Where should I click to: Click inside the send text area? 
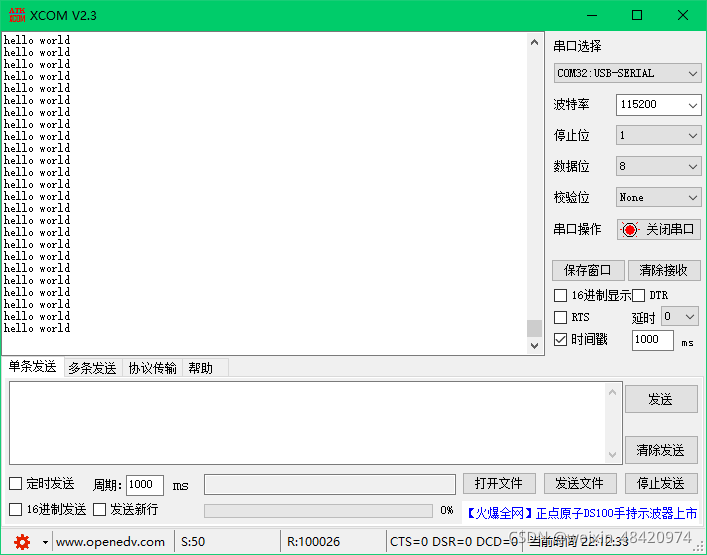click(x=307, y=423)
